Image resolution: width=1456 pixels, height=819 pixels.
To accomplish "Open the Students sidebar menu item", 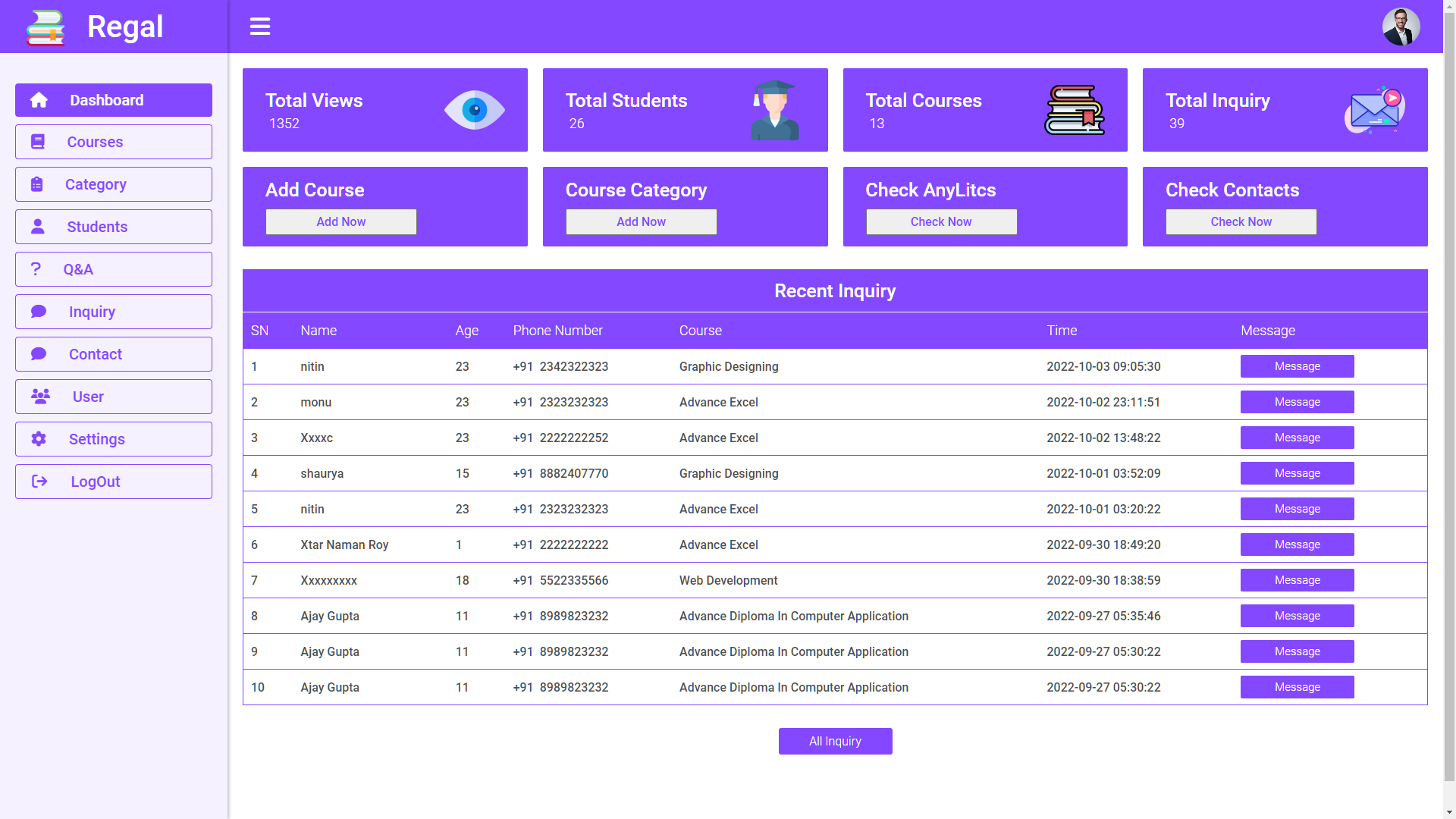I will 114,227.
